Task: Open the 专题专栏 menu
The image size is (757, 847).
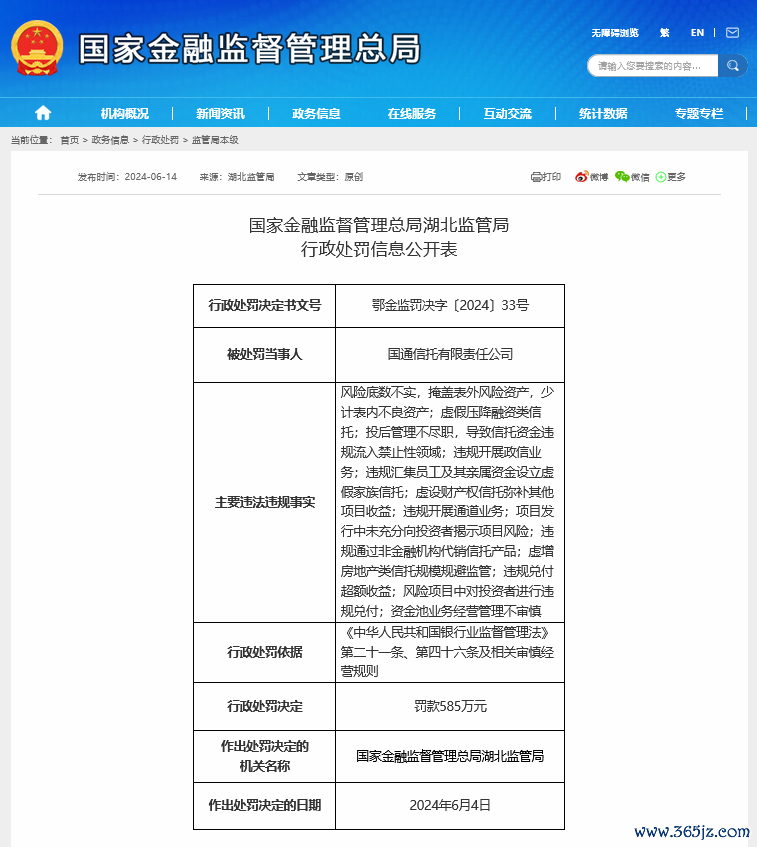Action: (699, 113)
